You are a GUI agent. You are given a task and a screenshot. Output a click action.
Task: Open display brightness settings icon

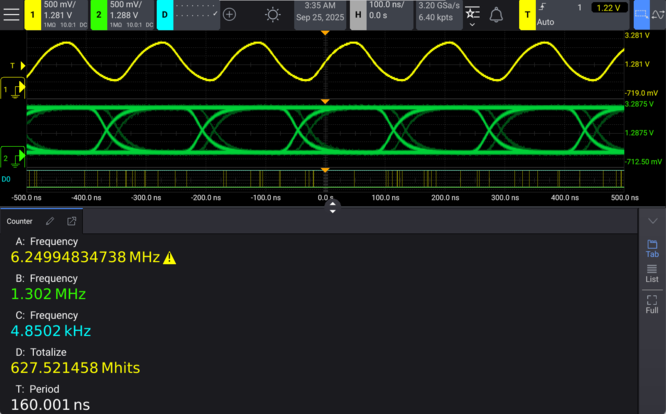pyautogui.click(x=272, y=14)
